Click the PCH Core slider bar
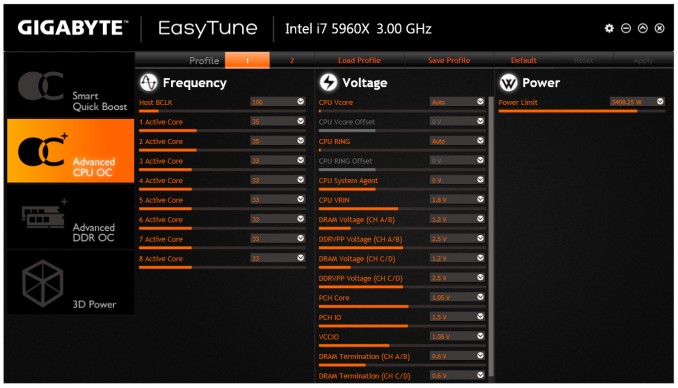The height and width of the screenshot is (388, 678). (402, 307)
